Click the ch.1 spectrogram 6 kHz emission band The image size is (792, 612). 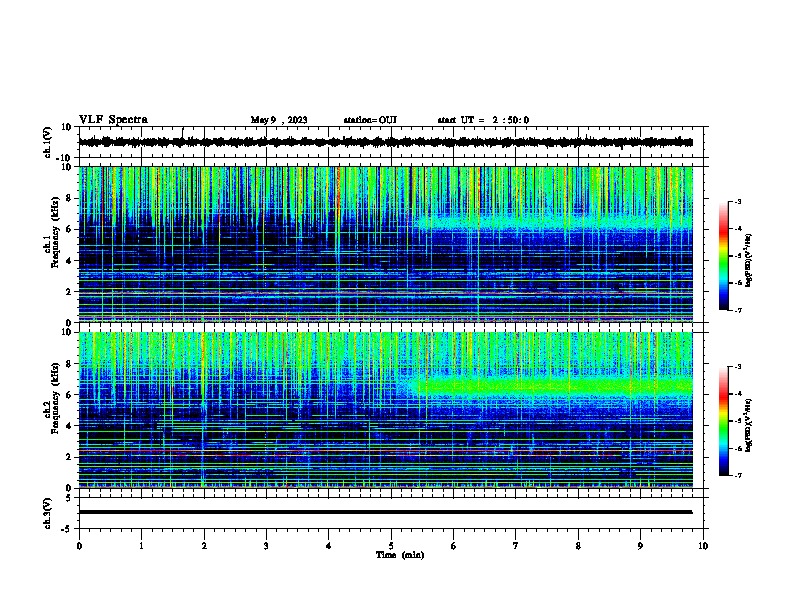[x=555, y=223]
